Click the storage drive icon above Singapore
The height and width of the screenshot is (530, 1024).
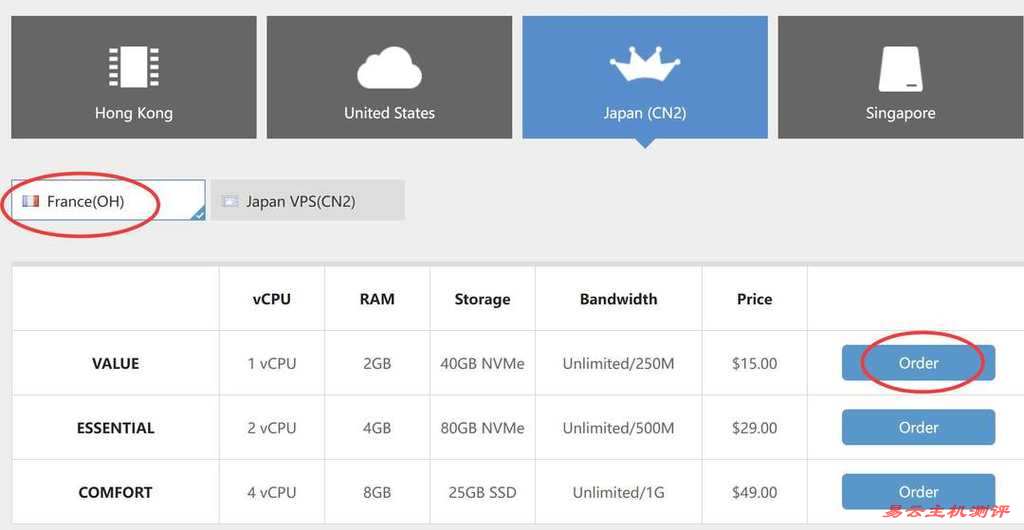[x=901, y=69]
